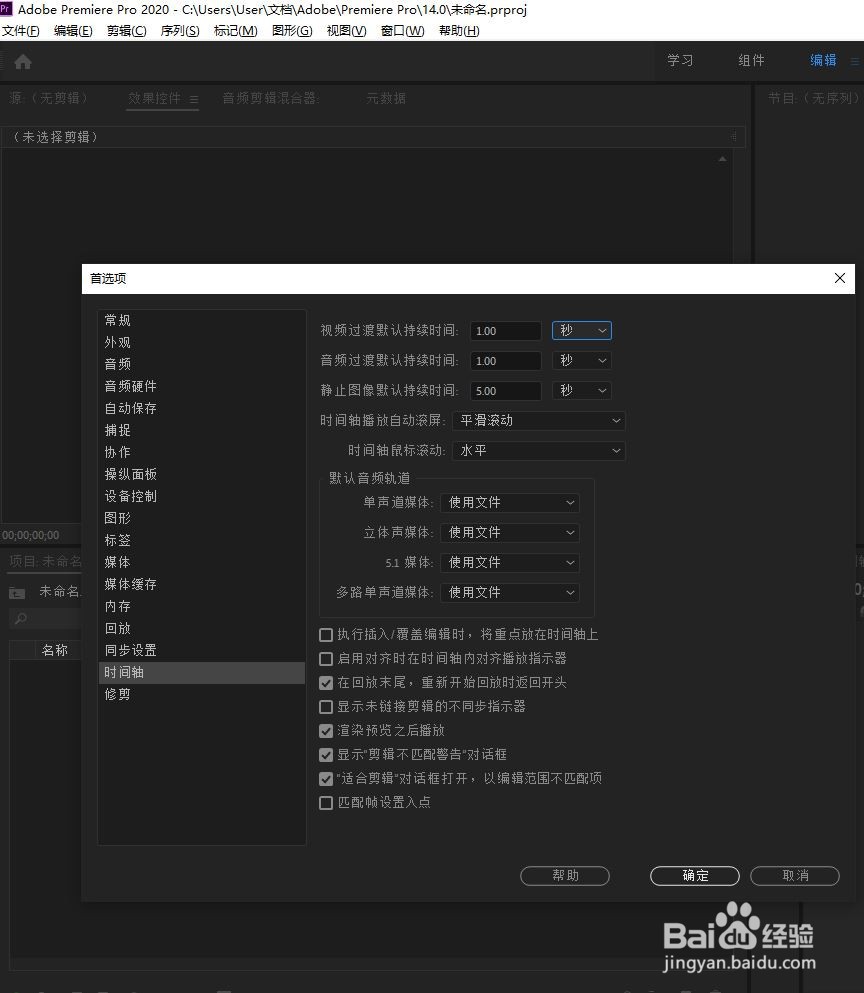The width and height of the screenshot is (864, 993).
Task: Select 同步设置 preferences category
Action: 201,650
